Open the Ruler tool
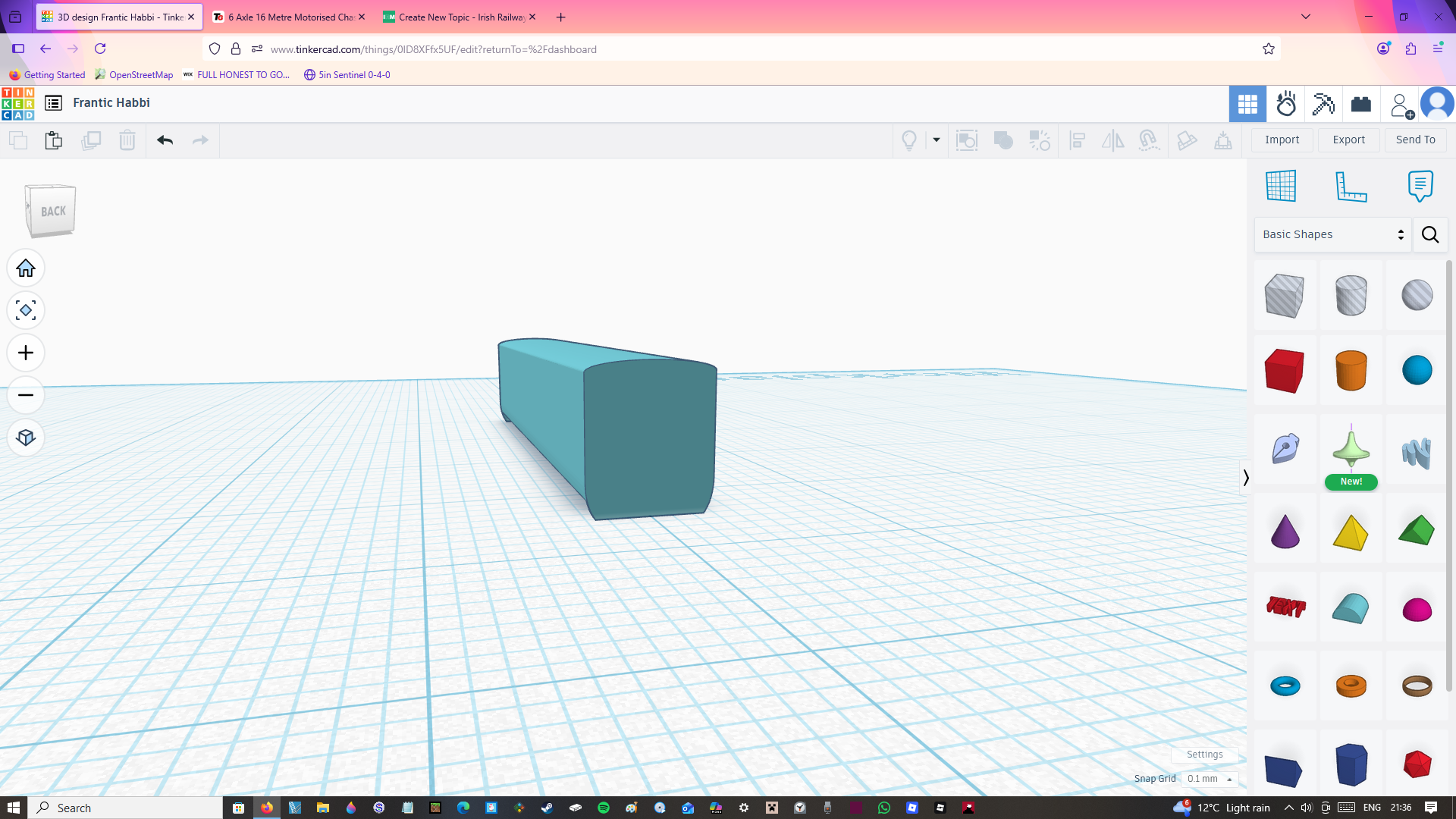Screen dimensions: 1456x819 (x=1351, y=186)
